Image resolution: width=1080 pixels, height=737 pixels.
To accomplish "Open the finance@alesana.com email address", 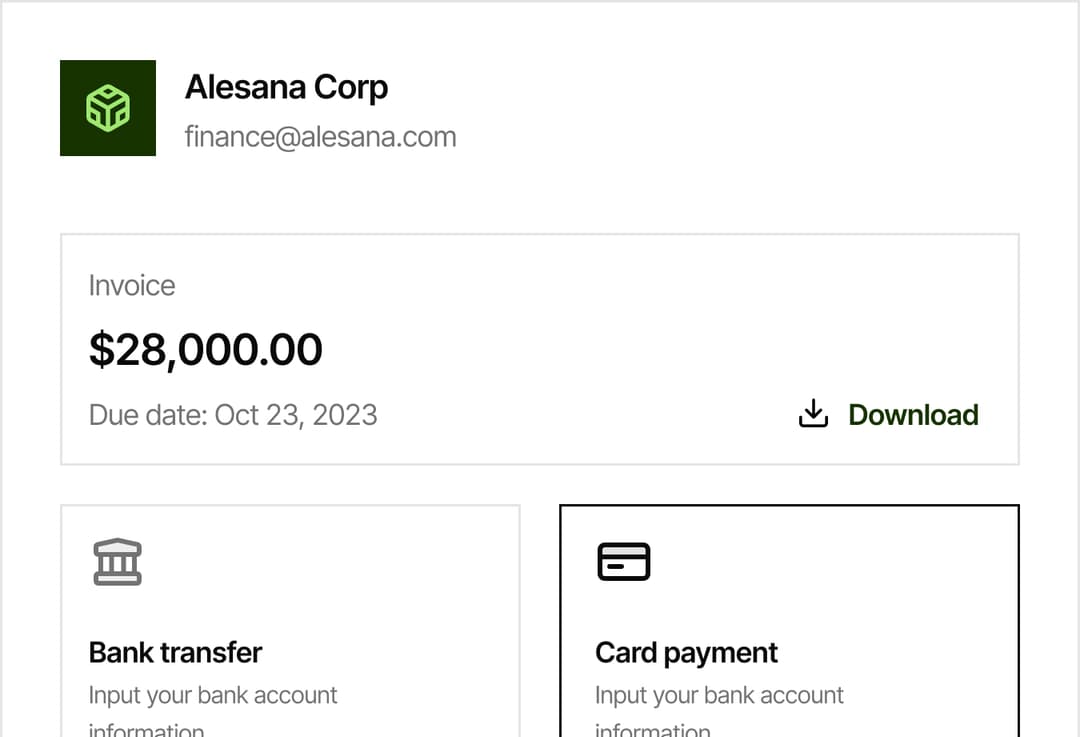I will [x=320, y=137].
